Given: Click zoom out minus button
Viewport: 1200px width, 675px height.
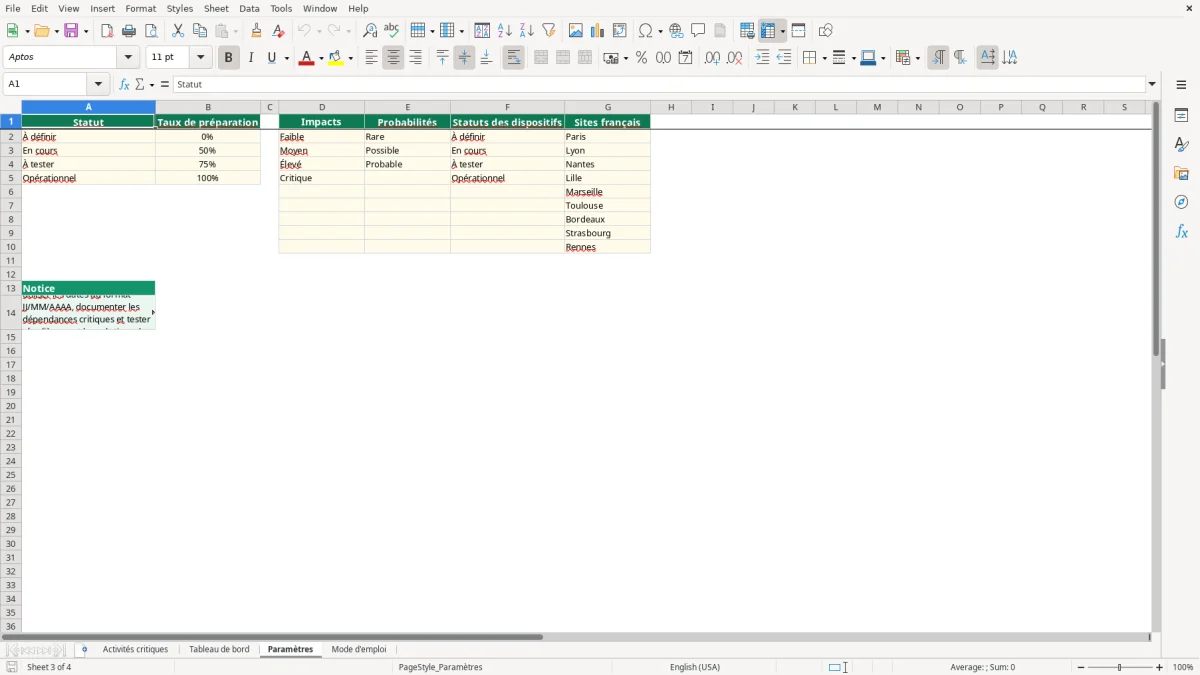Looking at the screenshot, I should [1081, 667].
